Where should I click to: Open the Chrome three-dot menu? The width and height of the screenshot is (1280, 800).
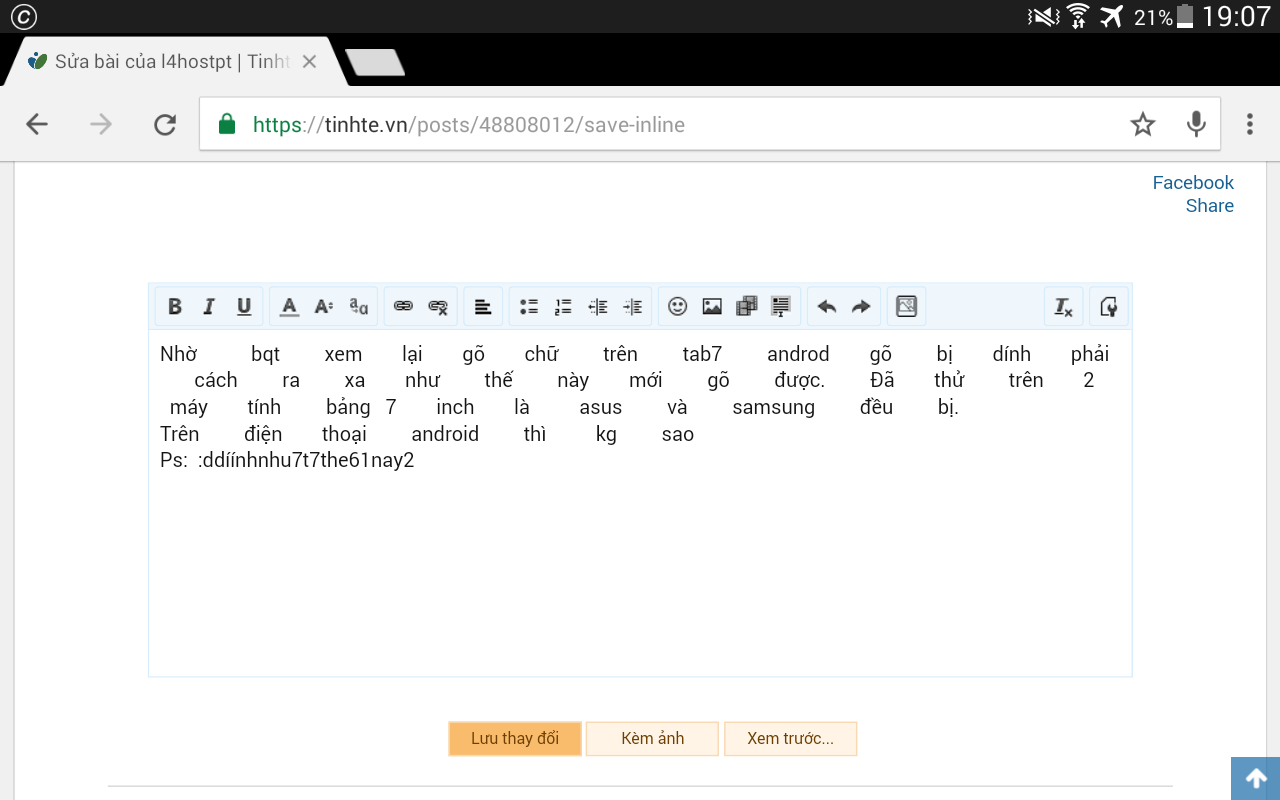[x=1250, y=124]
